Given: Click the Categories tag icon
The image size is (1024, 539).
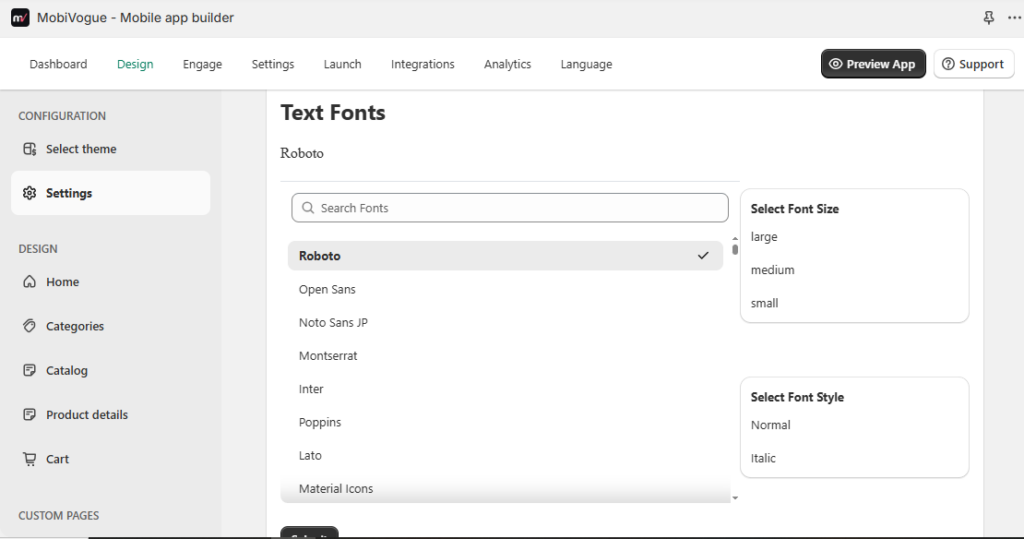Looking at the screenshot, I should 29,326.
